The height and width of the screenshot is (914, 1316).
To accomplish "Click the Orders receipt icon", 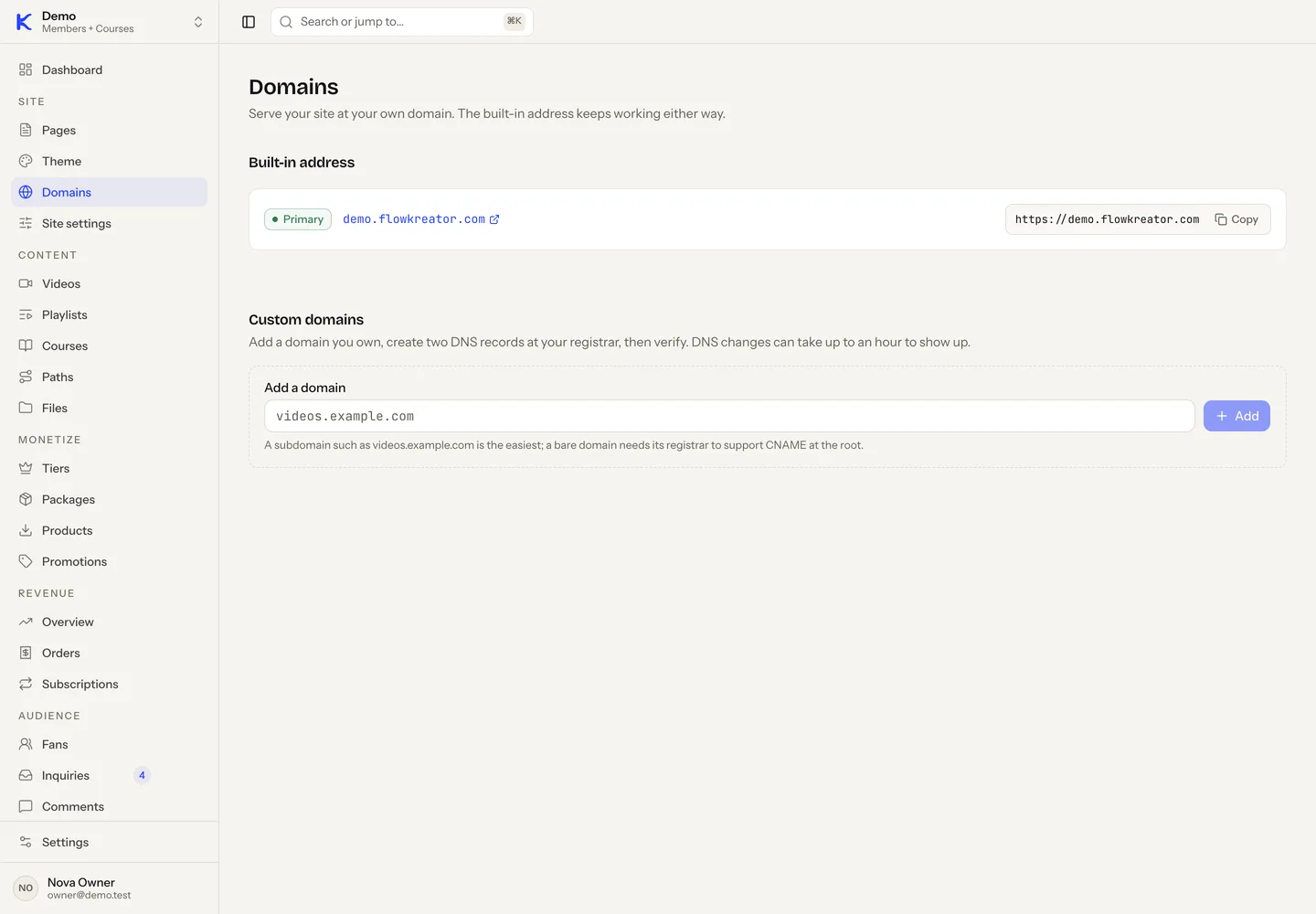I will click(x=26, y=653).
